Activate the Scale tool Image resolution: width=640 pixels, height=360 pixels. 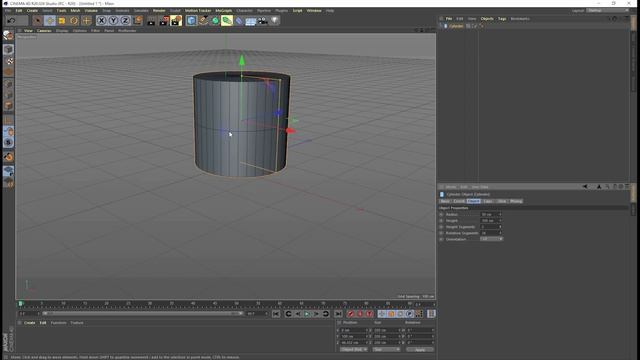point(62,20)
